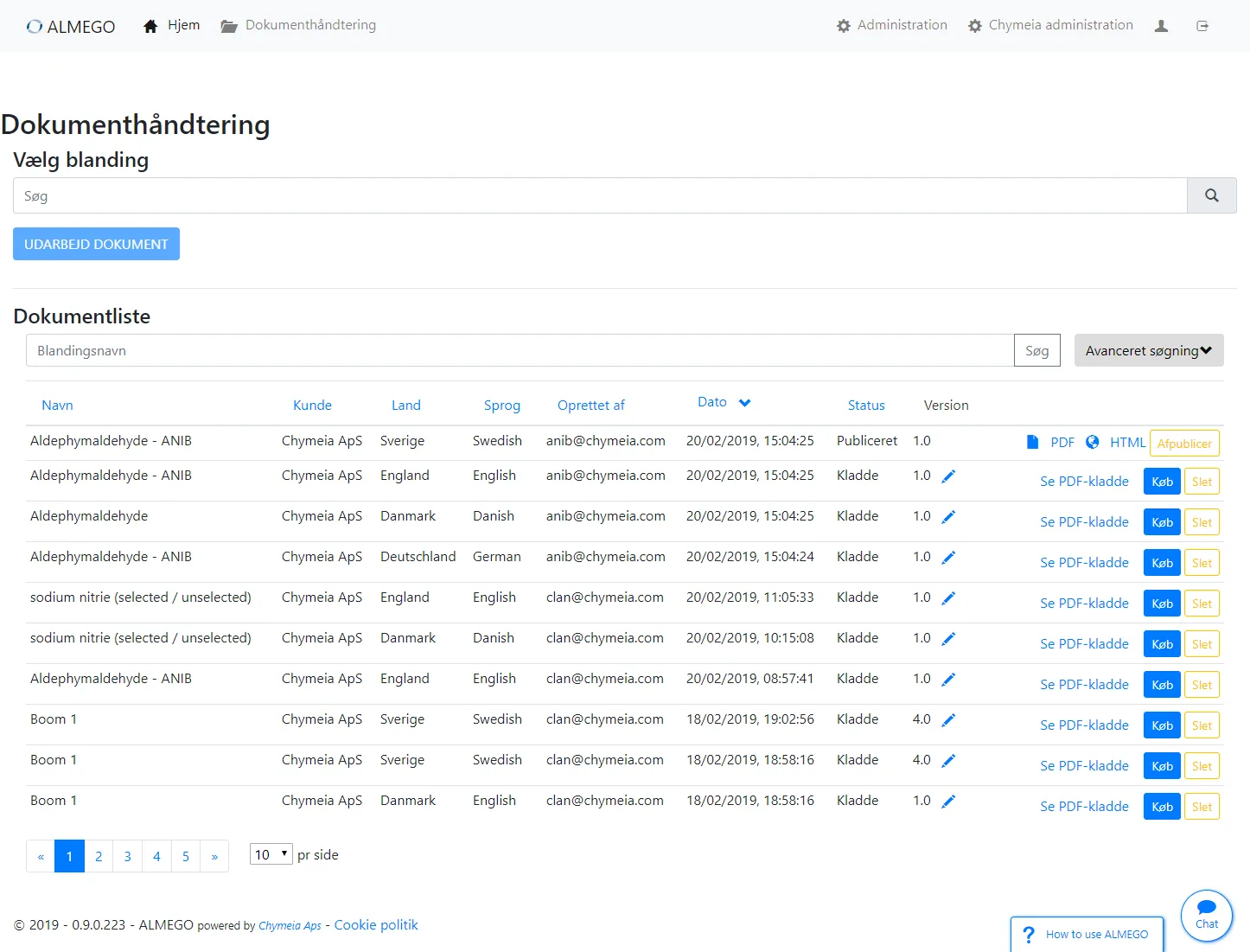Open the 10 pr side dropdown

[271, 854]
